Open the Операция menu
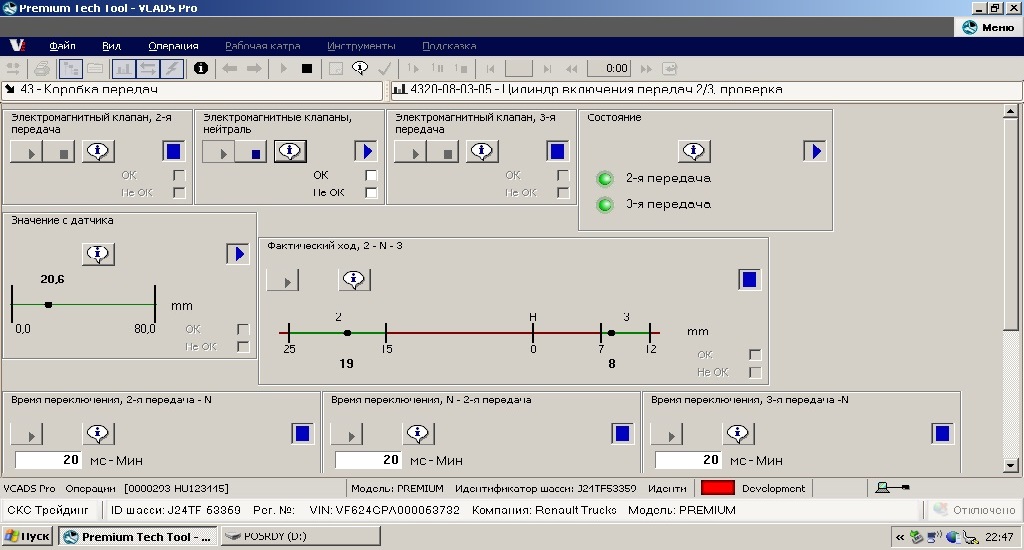 (x=173, y=46)
